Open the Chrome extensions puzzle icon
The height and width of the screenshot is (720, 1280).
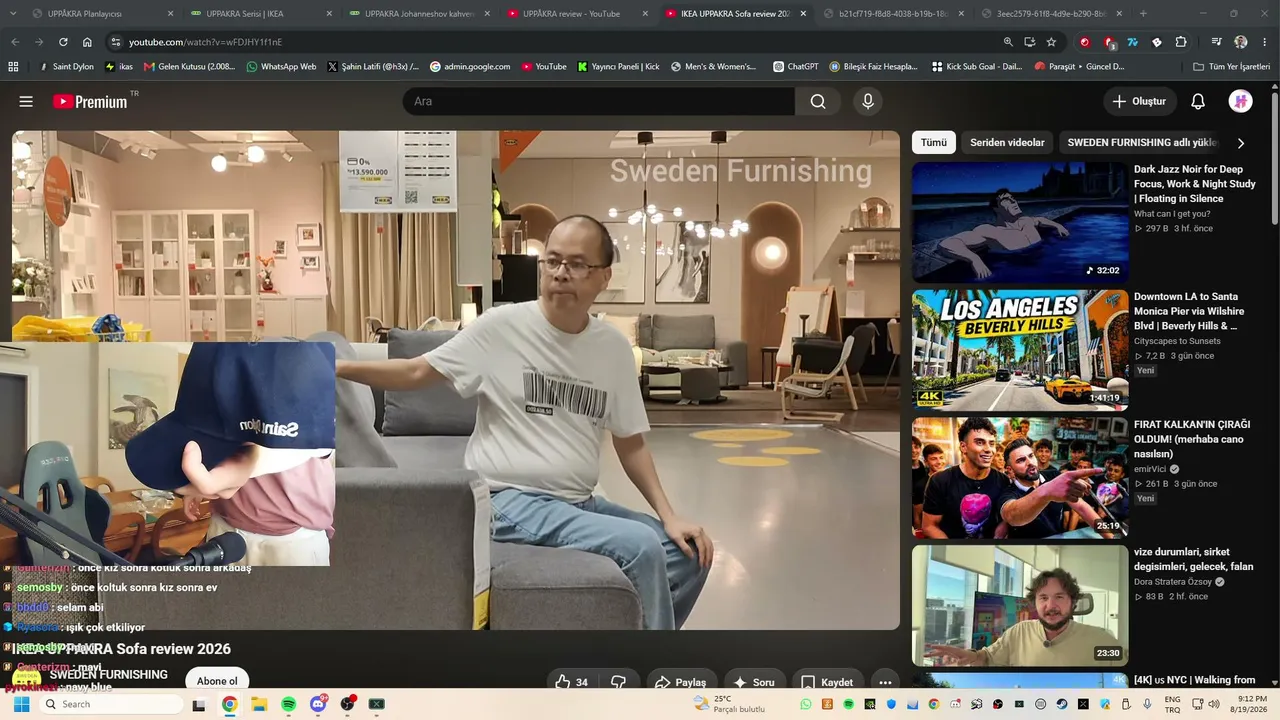(x=1181, y=42)
